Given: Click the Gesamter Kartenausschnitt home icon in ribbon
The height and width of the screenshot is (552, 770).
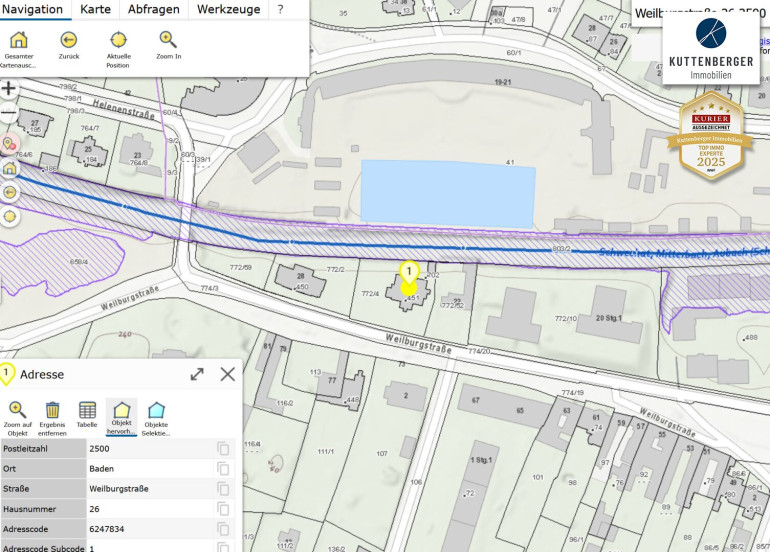Looking at the screenshot, I should 18,41.
